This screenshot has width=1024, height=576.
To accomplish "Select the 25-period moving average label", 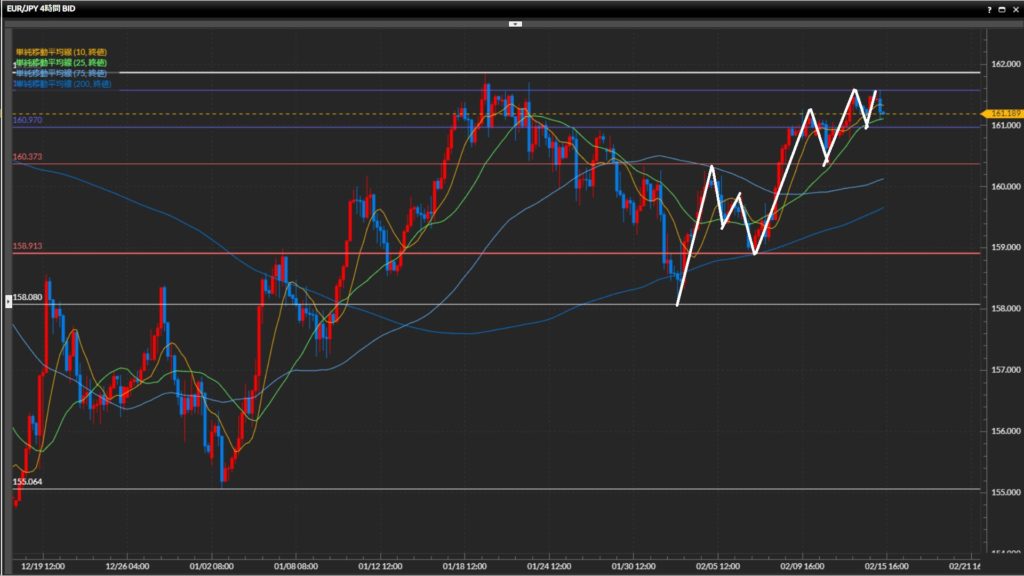I will 60,63.
